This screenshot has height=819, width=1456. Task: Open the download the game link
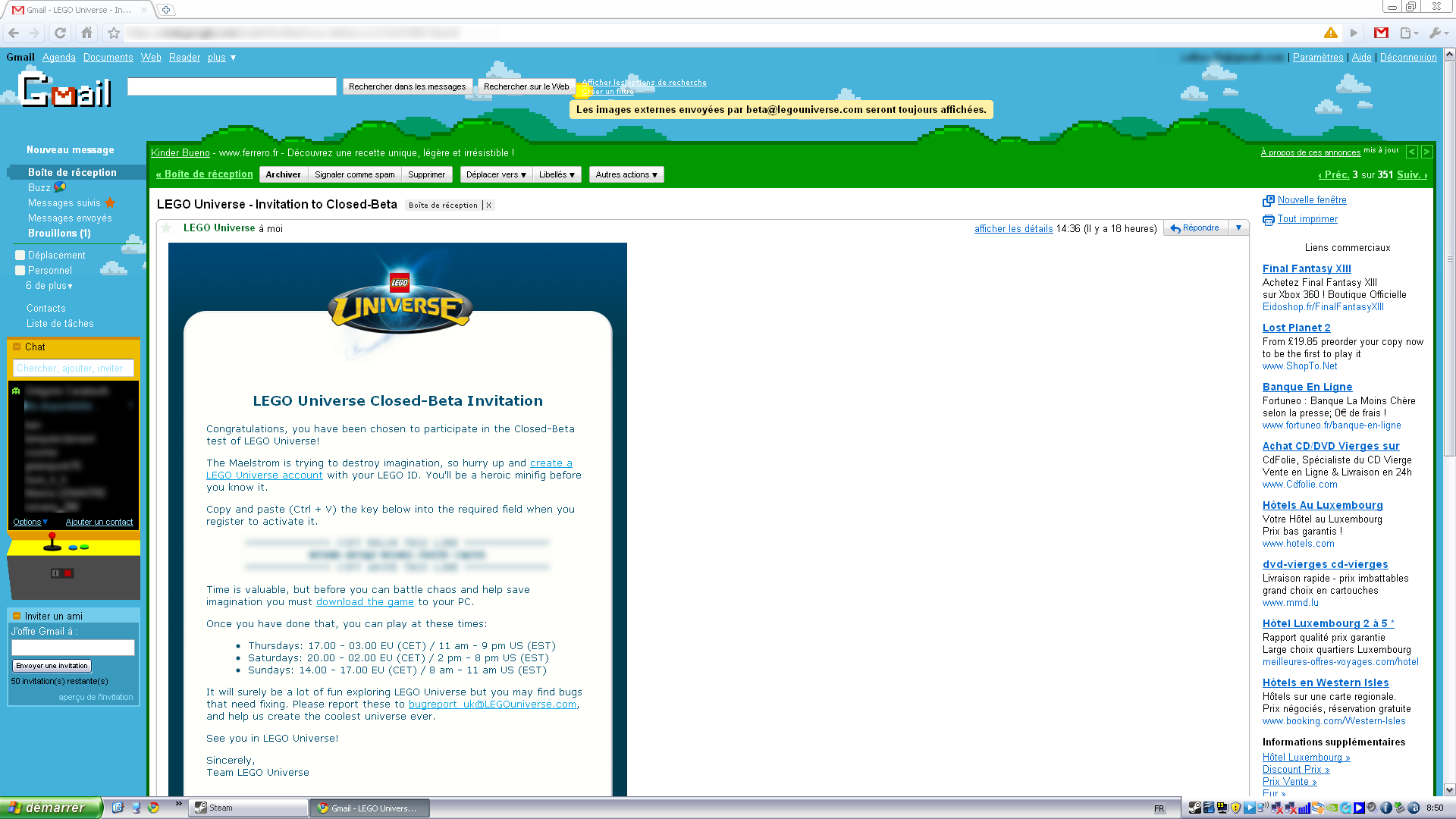[365, 602]
